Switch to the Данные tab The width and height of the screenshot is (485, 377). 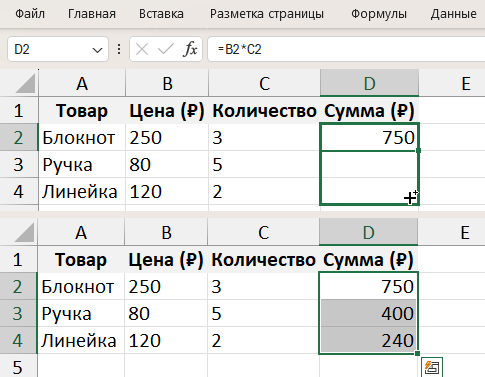(453, 14)
